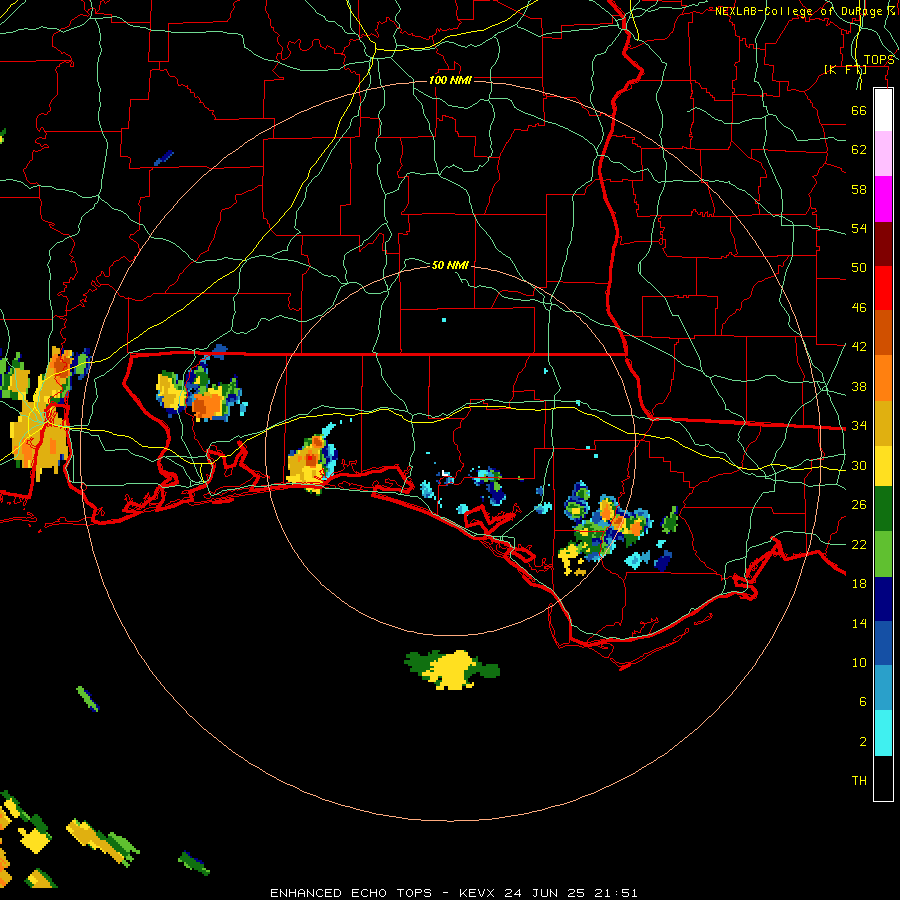Image resolution: width=900 pixels, height=900 pixels.
Task: Click the 'TH' threshold legend label
Action: coord(859,781)
